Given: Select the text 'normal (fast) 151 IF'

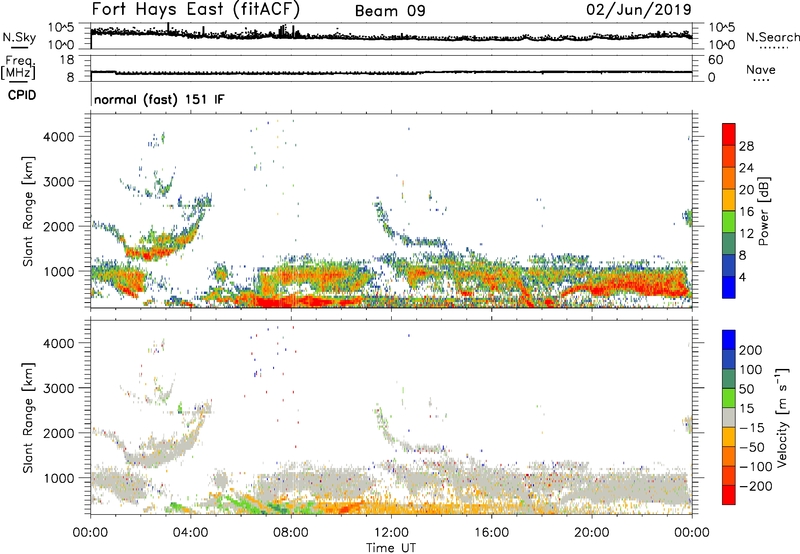Looking at the screenshot, I should [x=159, y=99].
